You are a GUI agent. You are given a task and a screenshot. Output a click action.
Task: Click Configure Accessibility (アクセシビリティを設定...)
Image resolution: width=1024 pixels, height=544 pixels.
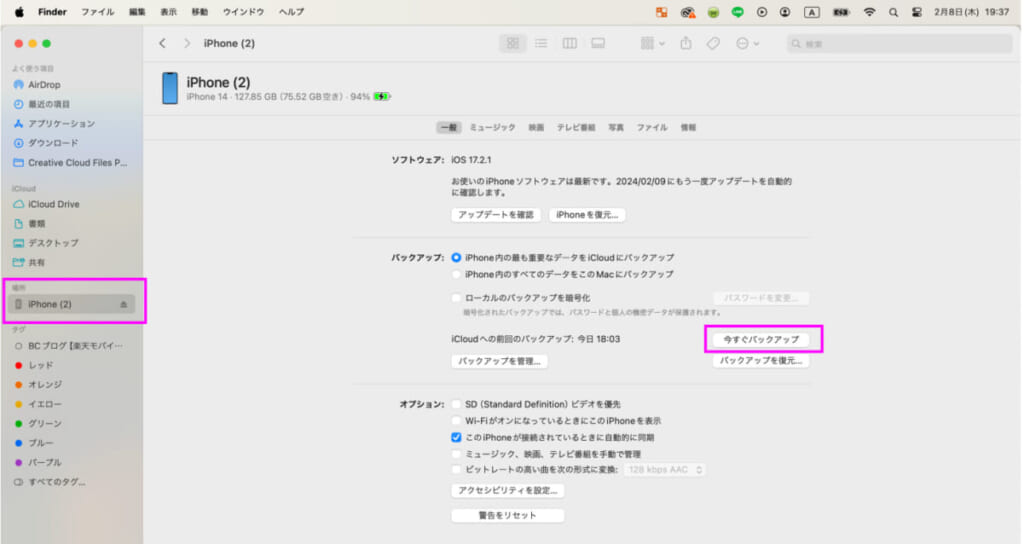[x=507, y=490]
